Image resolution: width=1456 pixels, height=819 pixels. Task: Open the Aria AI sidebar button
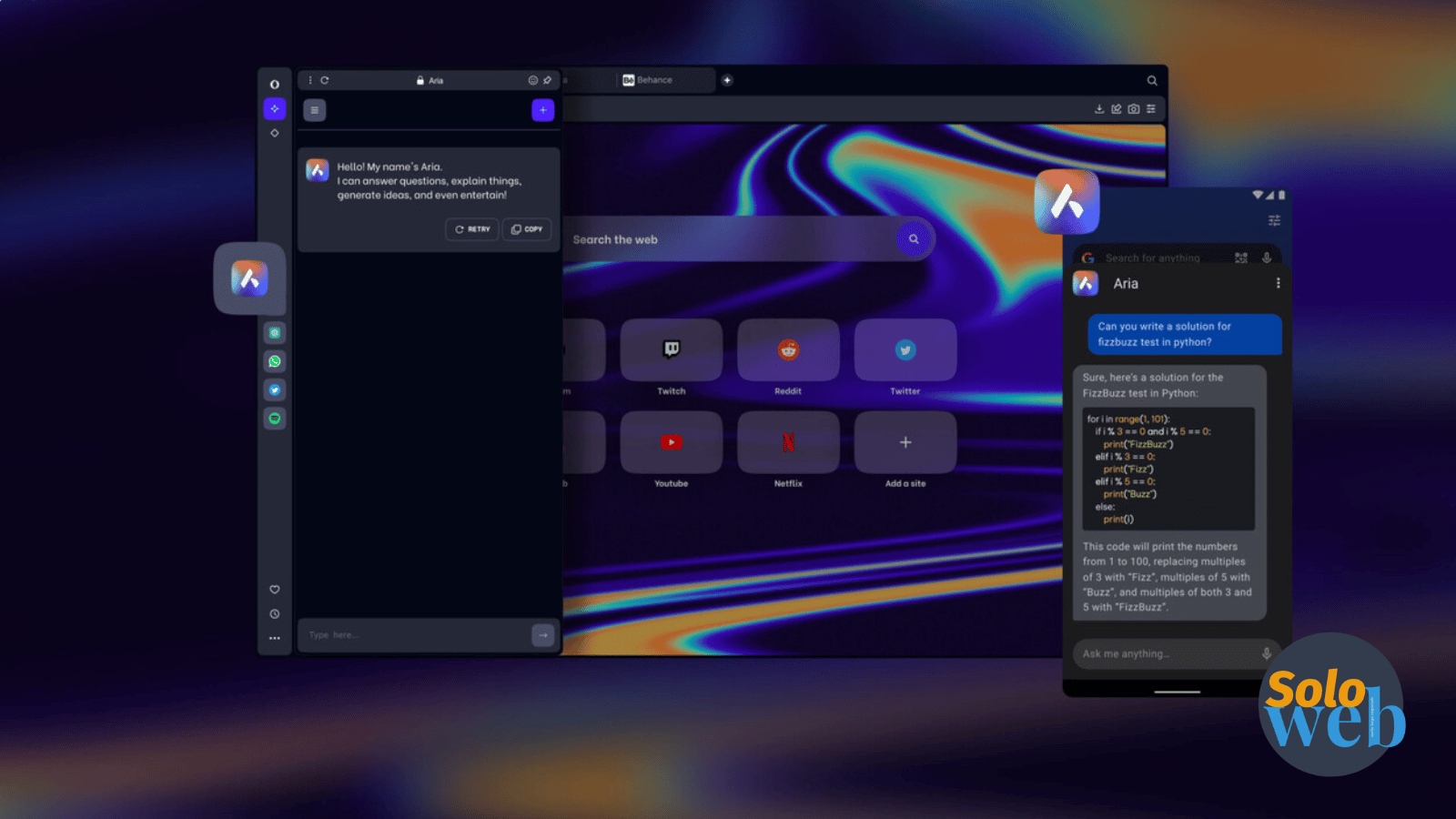tap(274, 108)
